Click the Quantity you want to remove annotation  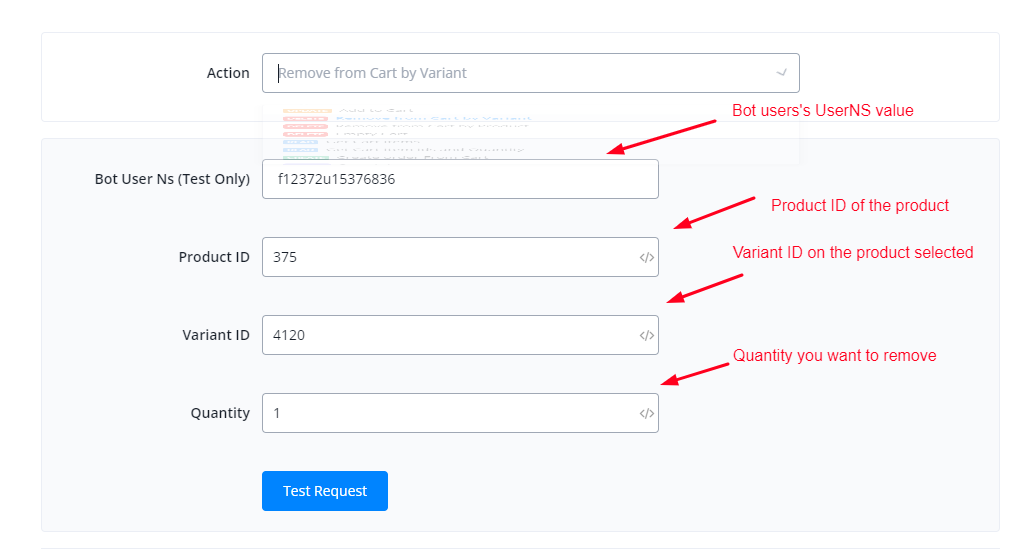(834, 355)
